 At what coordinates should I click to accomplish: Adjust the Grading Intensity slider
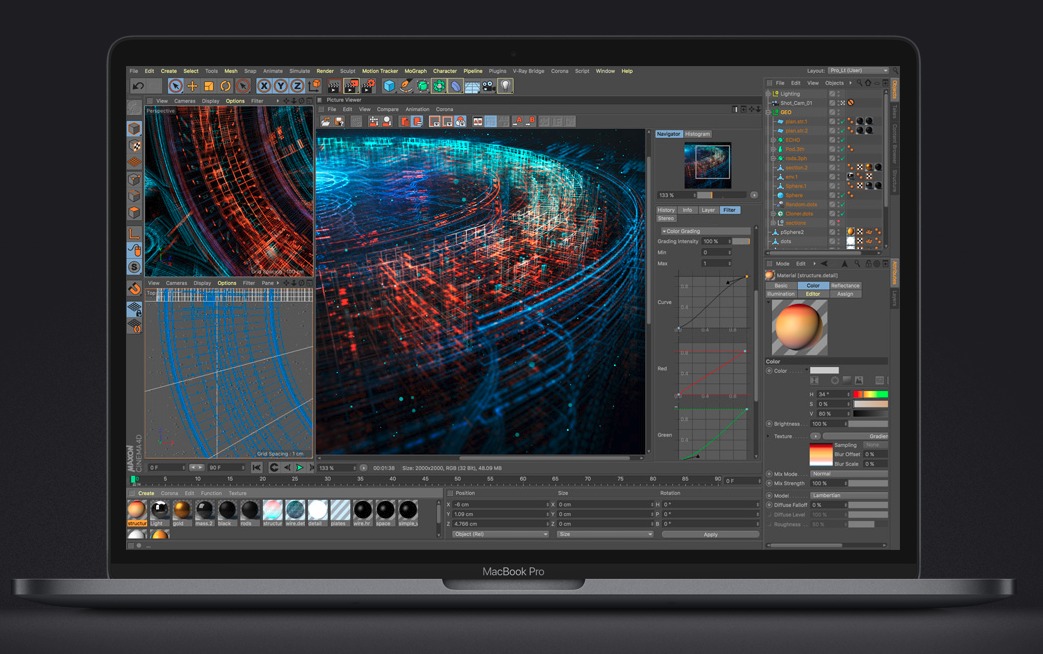coord(741,242)
